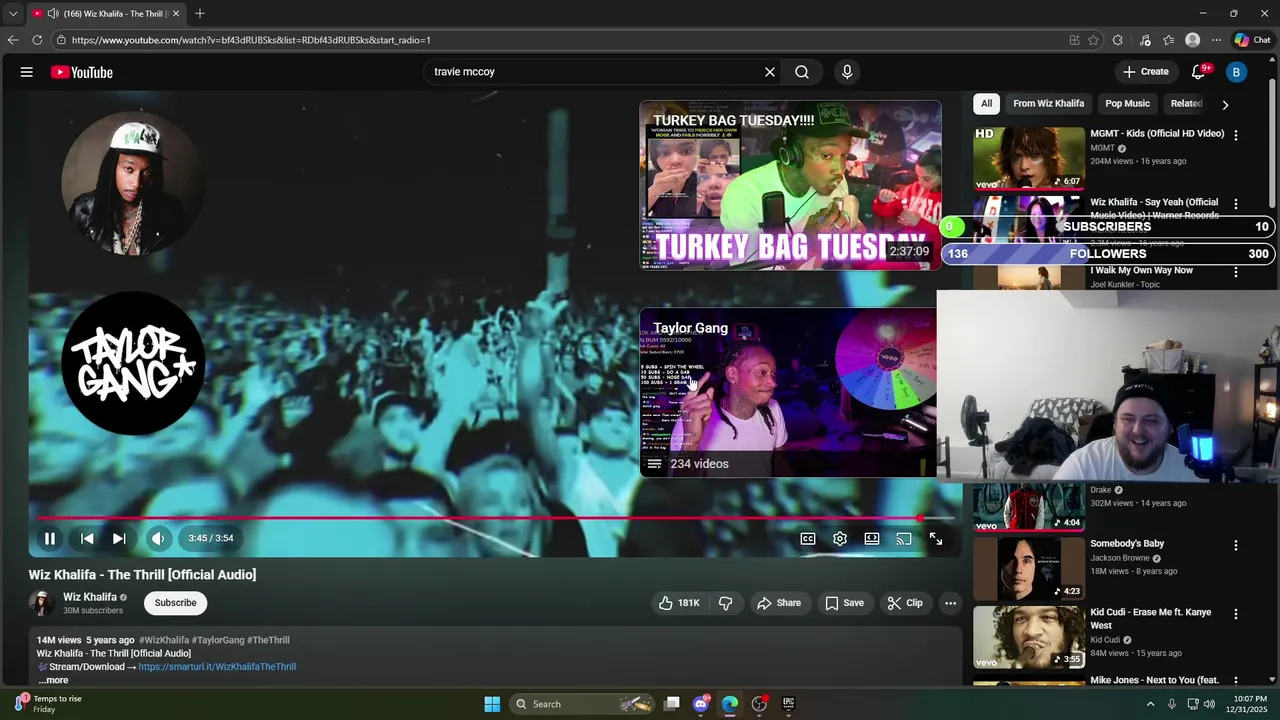Share the Wiz Khalifa video

point(779,603)
